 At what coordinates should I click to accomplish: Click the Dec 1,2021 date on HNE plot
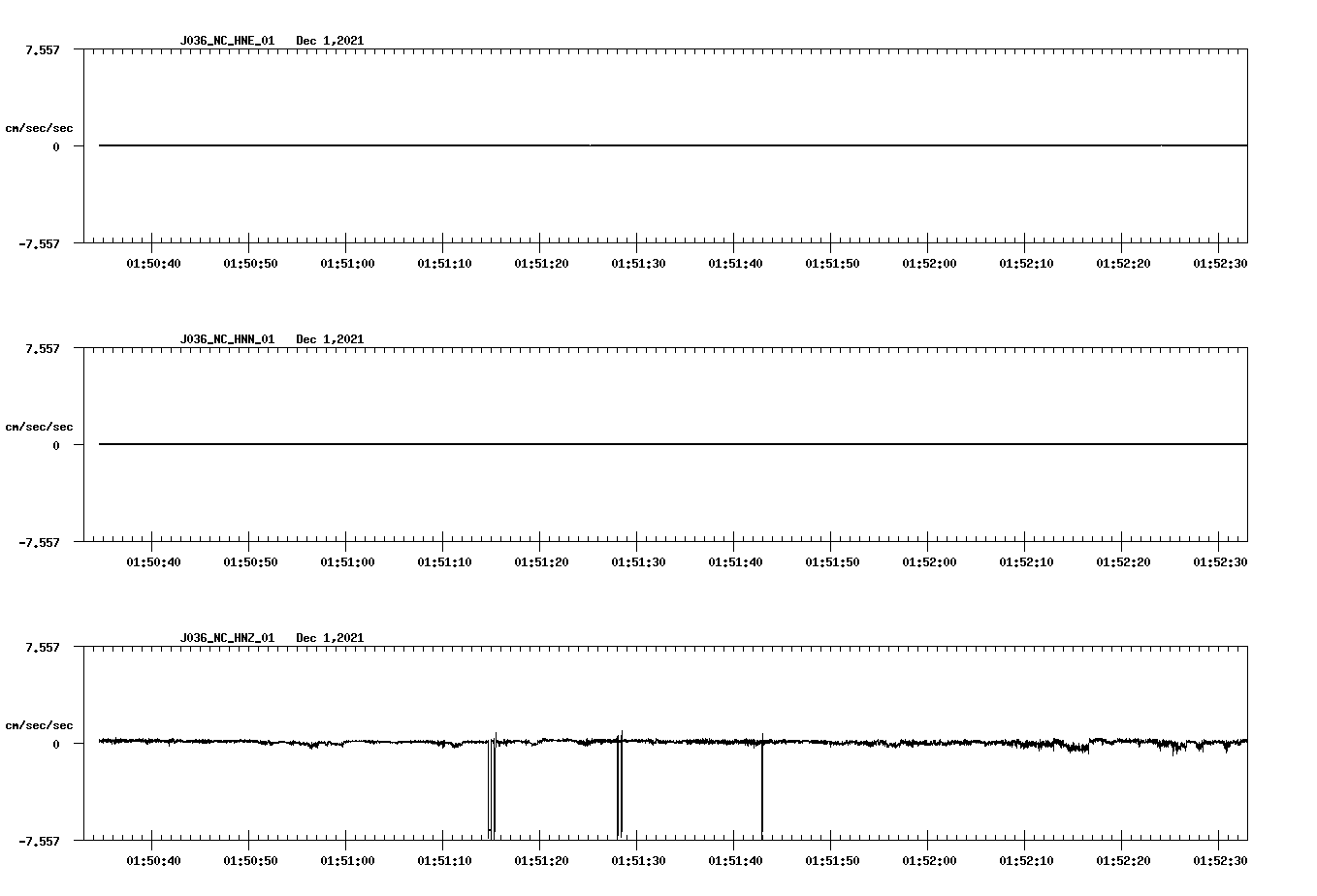pyautogui.click(x=330, y=41)
